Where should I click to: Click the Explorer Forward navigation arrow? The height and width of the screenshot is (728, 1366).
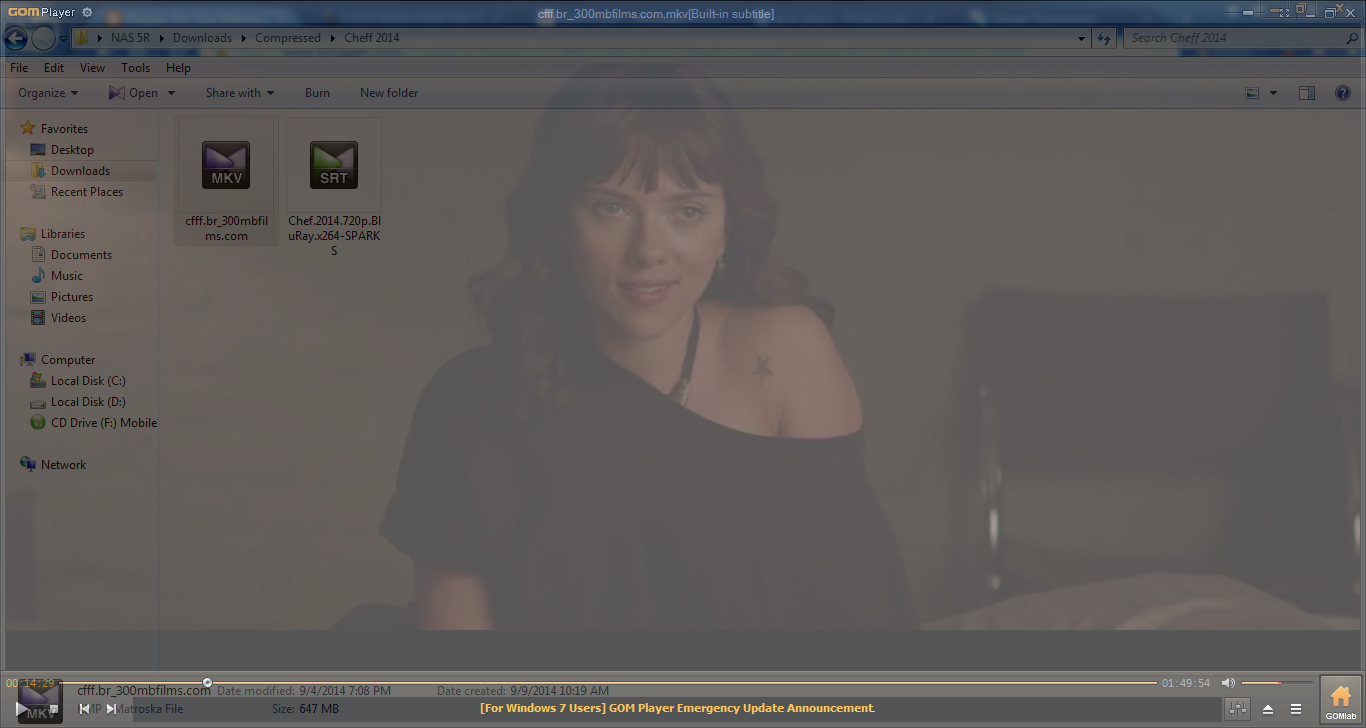point(43,38)
